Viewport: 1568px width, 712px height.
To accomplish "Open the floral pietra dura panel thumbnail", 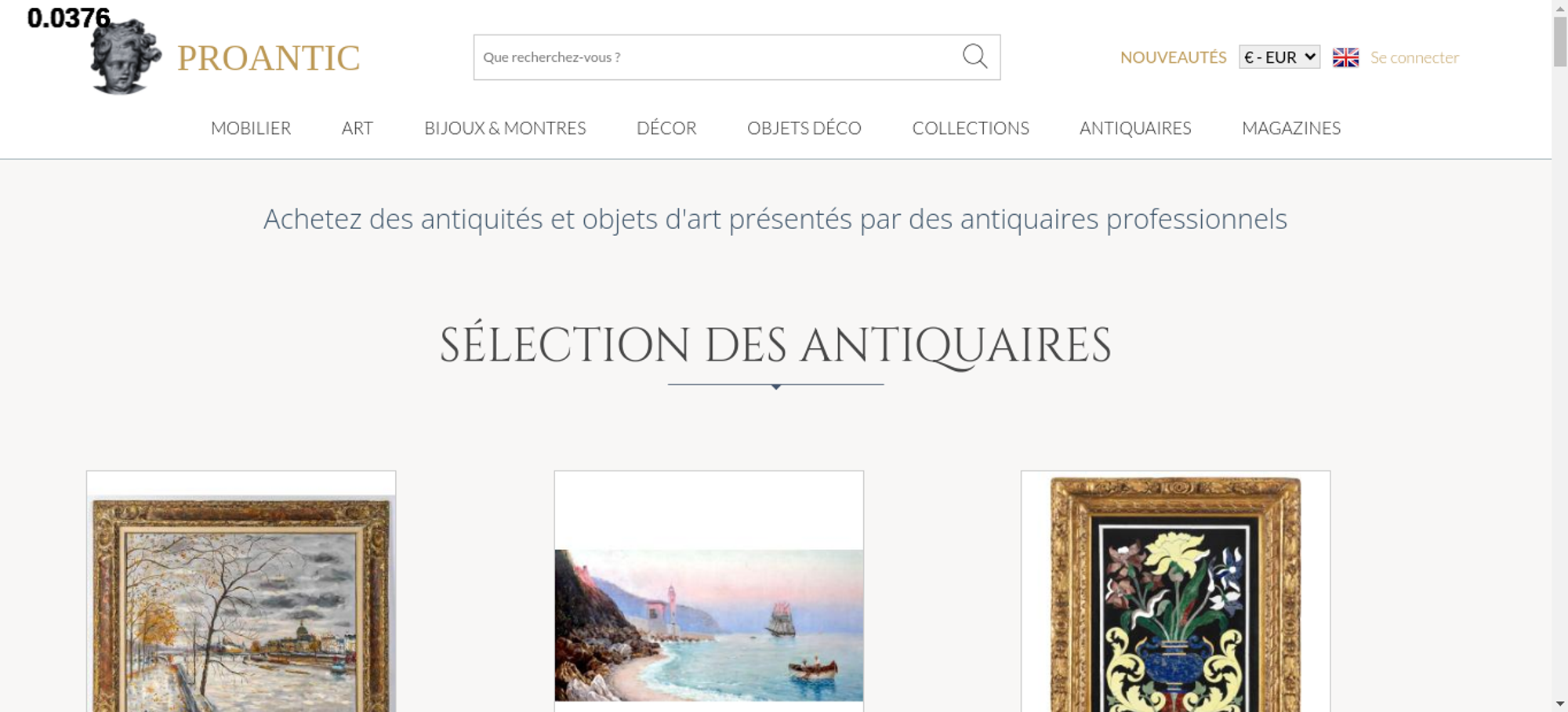I will coord(1176,594).
